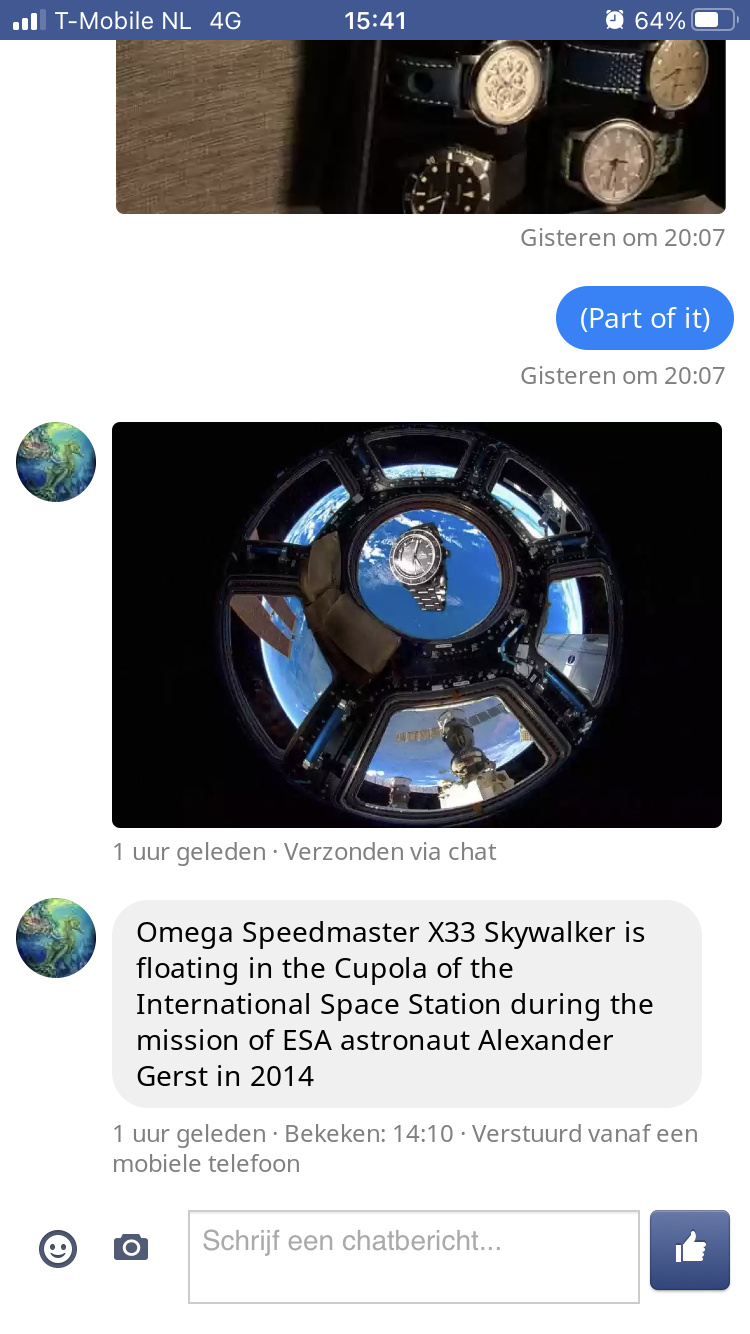Tap '1 uur geleden · Verzonden via chat'
The image size is (750, 1334).
point(304,852)
